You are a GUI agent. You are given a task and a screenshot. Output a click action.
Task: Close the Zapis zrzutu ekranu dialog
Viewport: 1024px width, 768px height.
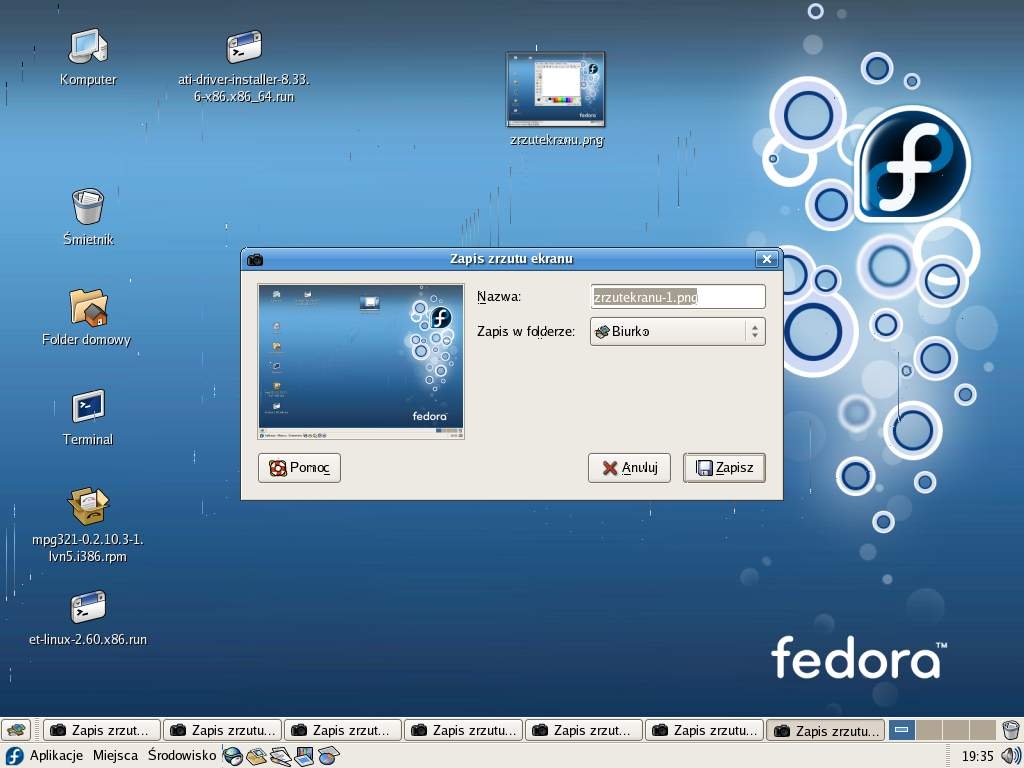click(x=767, y=259)
